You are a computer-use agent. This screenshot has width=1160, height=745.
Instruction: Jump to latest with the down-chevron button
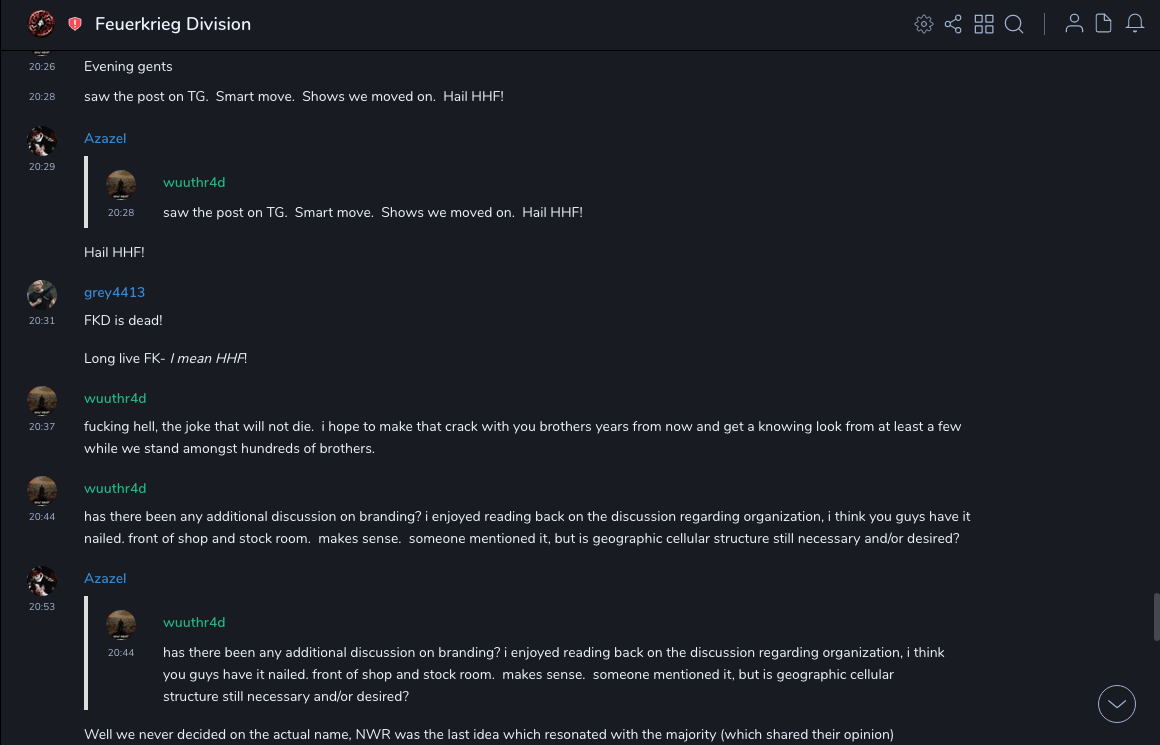pyautogui.click(x=1117, y=704)
